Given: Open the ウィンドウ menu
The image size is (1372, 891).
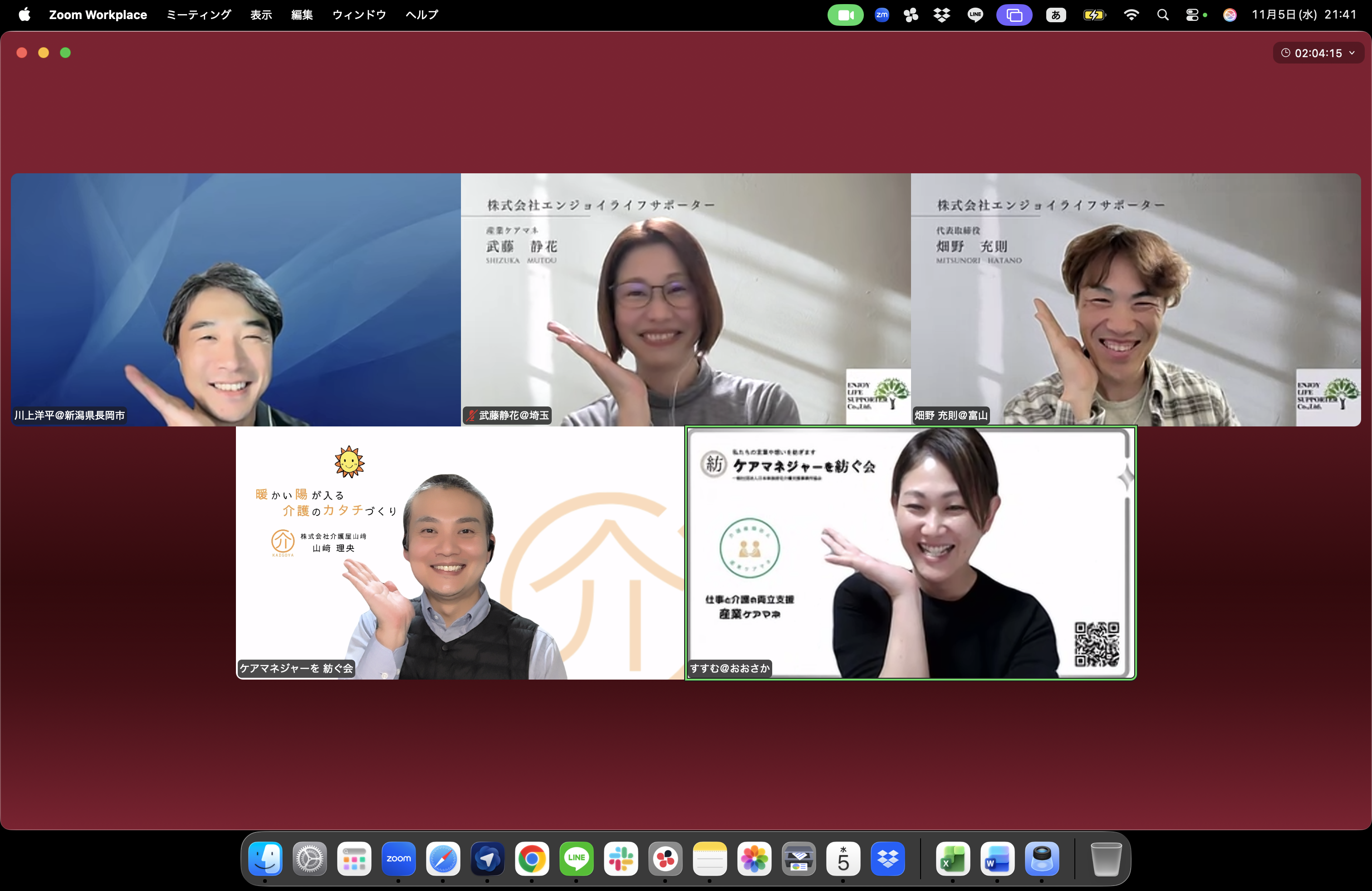Looking at the screenshot, I should coord(358,15).
